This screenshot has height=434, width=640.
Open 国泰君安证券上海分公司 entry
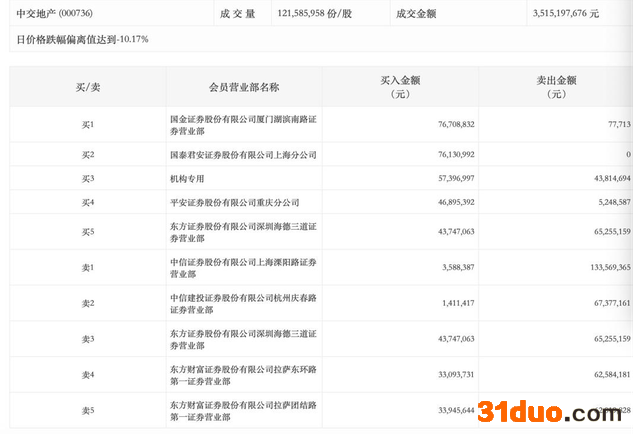click(x=243, y=155)
